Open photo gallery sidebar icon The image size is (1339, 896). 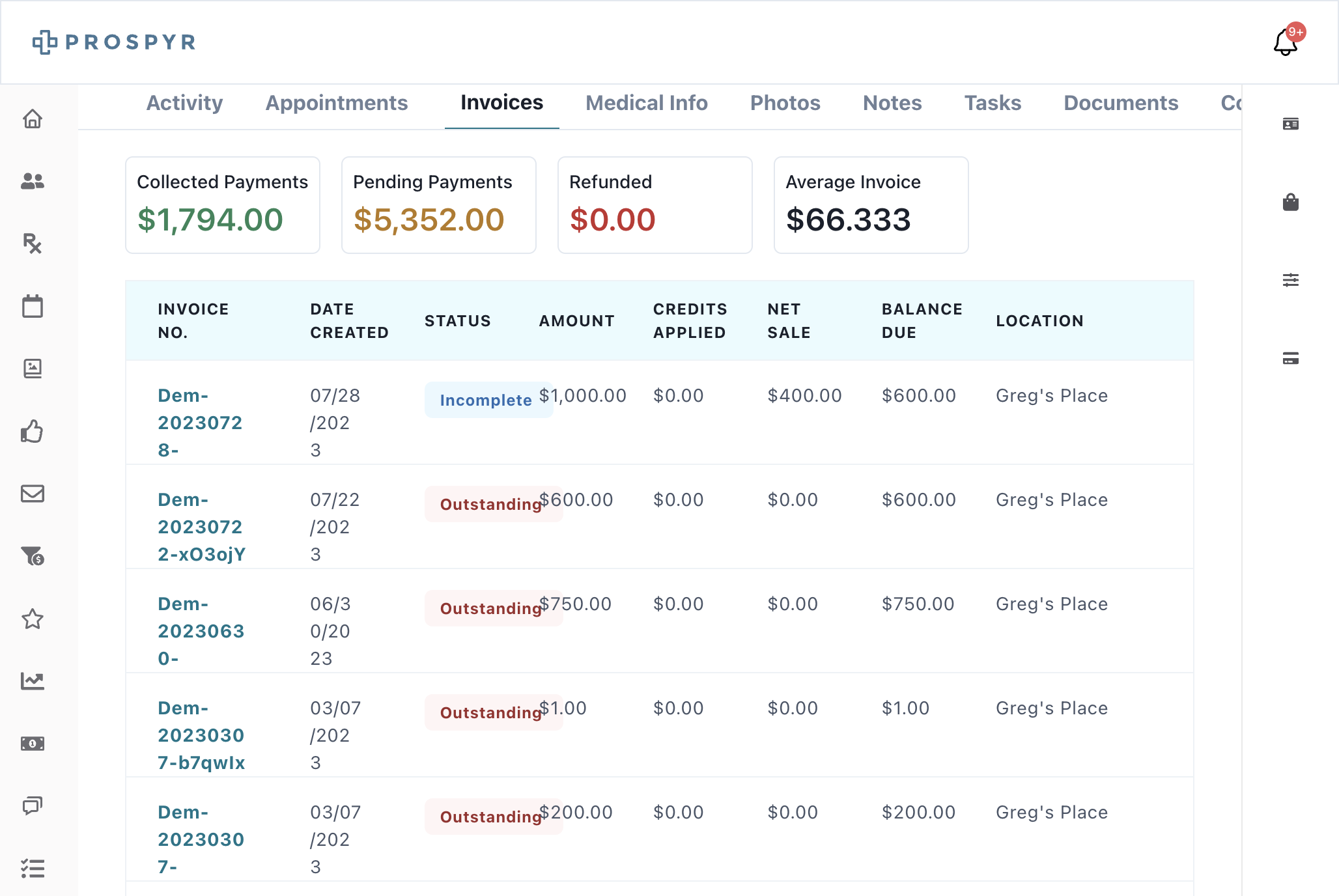pos(33,369)
